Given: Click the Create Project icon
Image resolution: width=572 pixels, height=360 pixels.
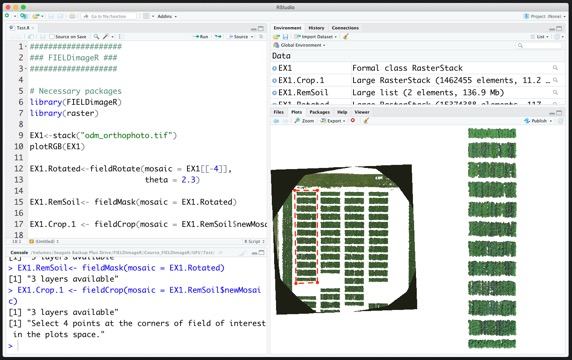Looking at the screenshot, I should [x=23, y=16].
